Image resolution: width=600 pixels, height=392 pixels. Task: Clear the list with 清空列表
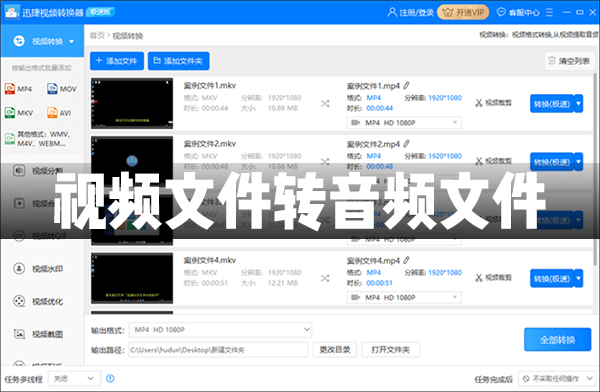pos(569,61)
